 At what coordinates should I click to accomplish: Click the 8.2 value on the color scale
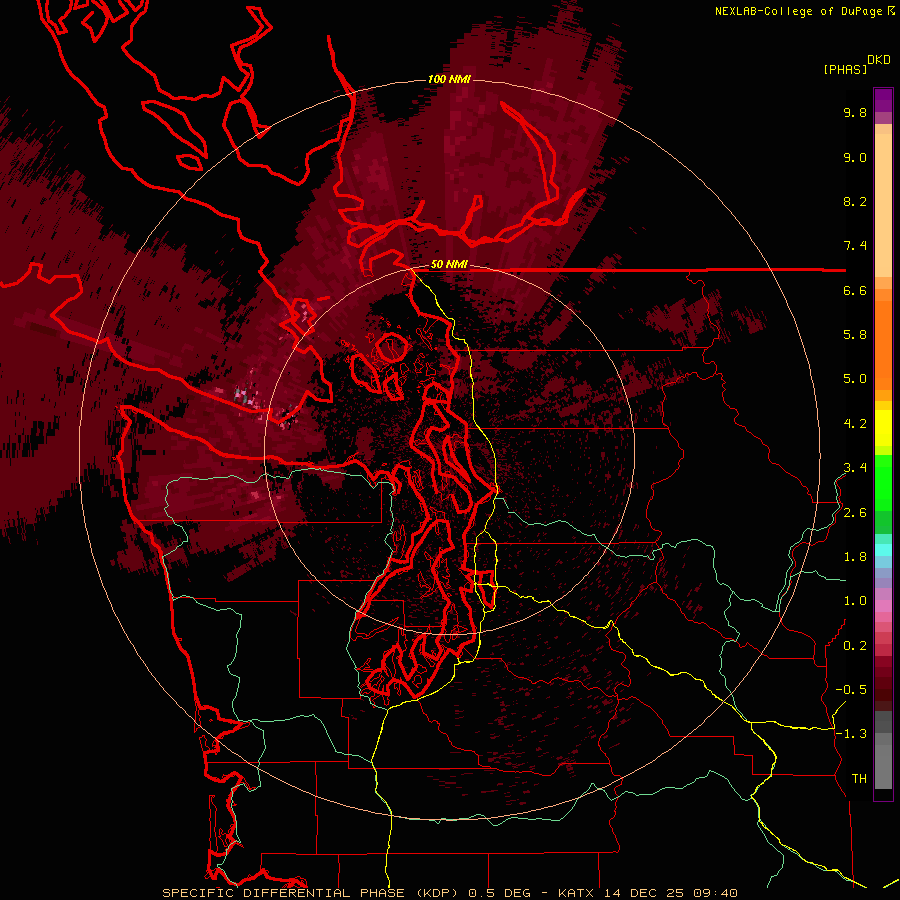855,201
